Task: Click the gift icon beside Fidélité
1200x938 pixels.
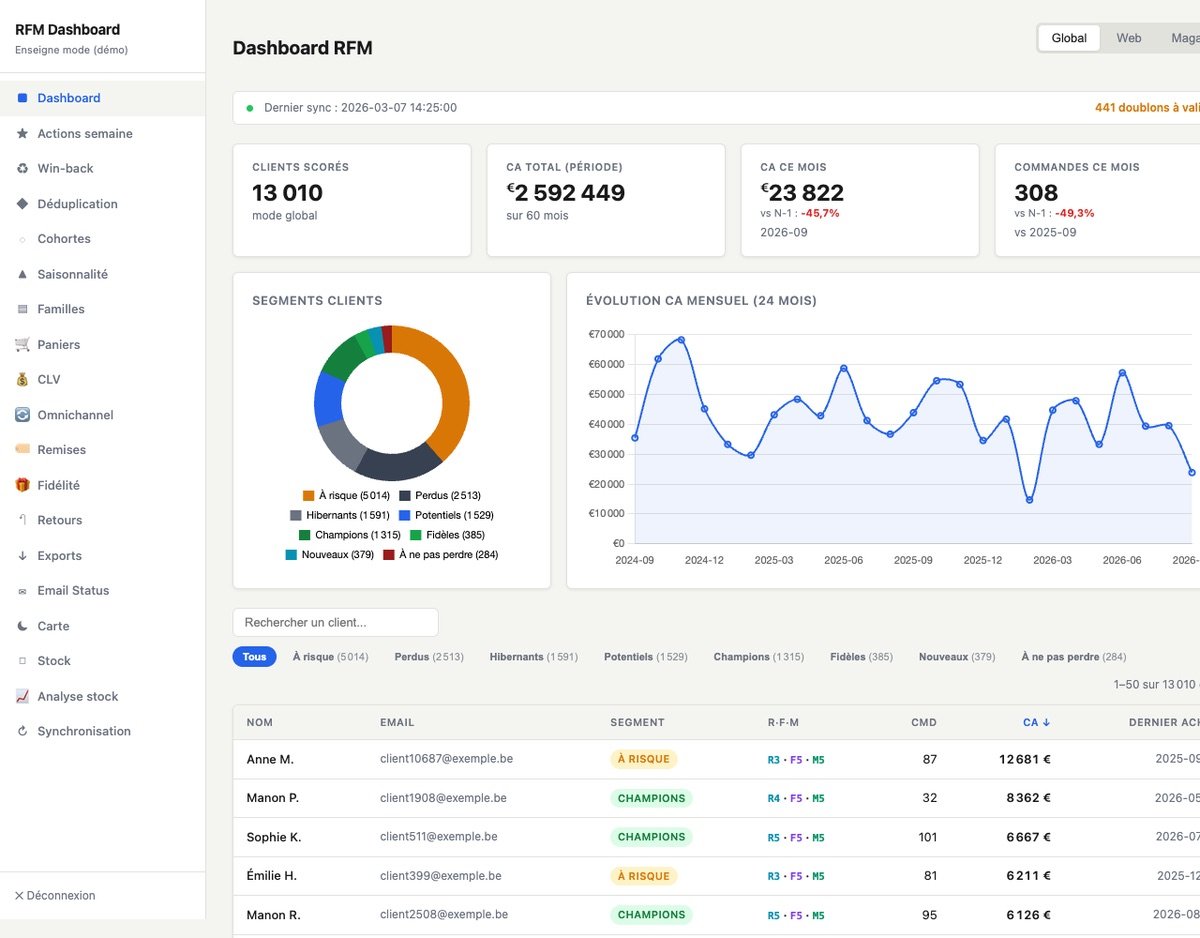Action: tap(22, 485)
